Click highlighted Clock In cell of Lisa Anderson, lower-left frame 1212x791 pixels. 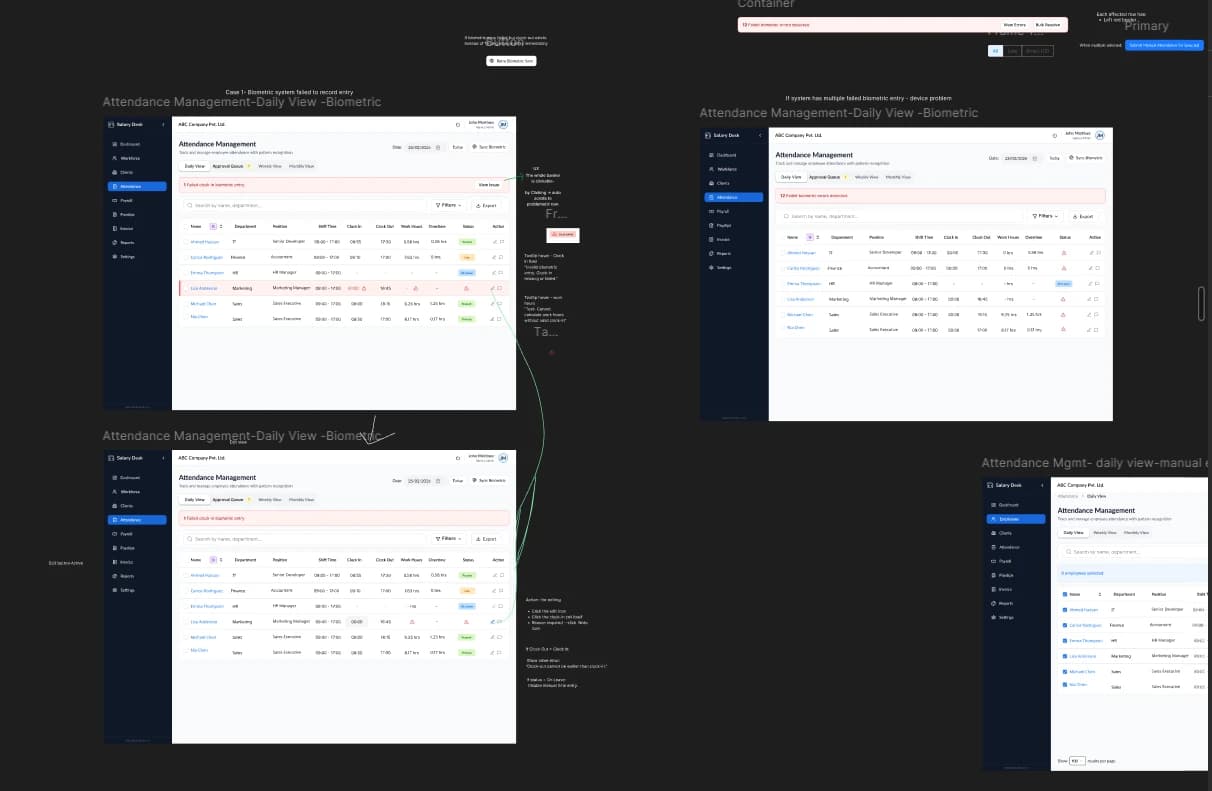point(356,621)
